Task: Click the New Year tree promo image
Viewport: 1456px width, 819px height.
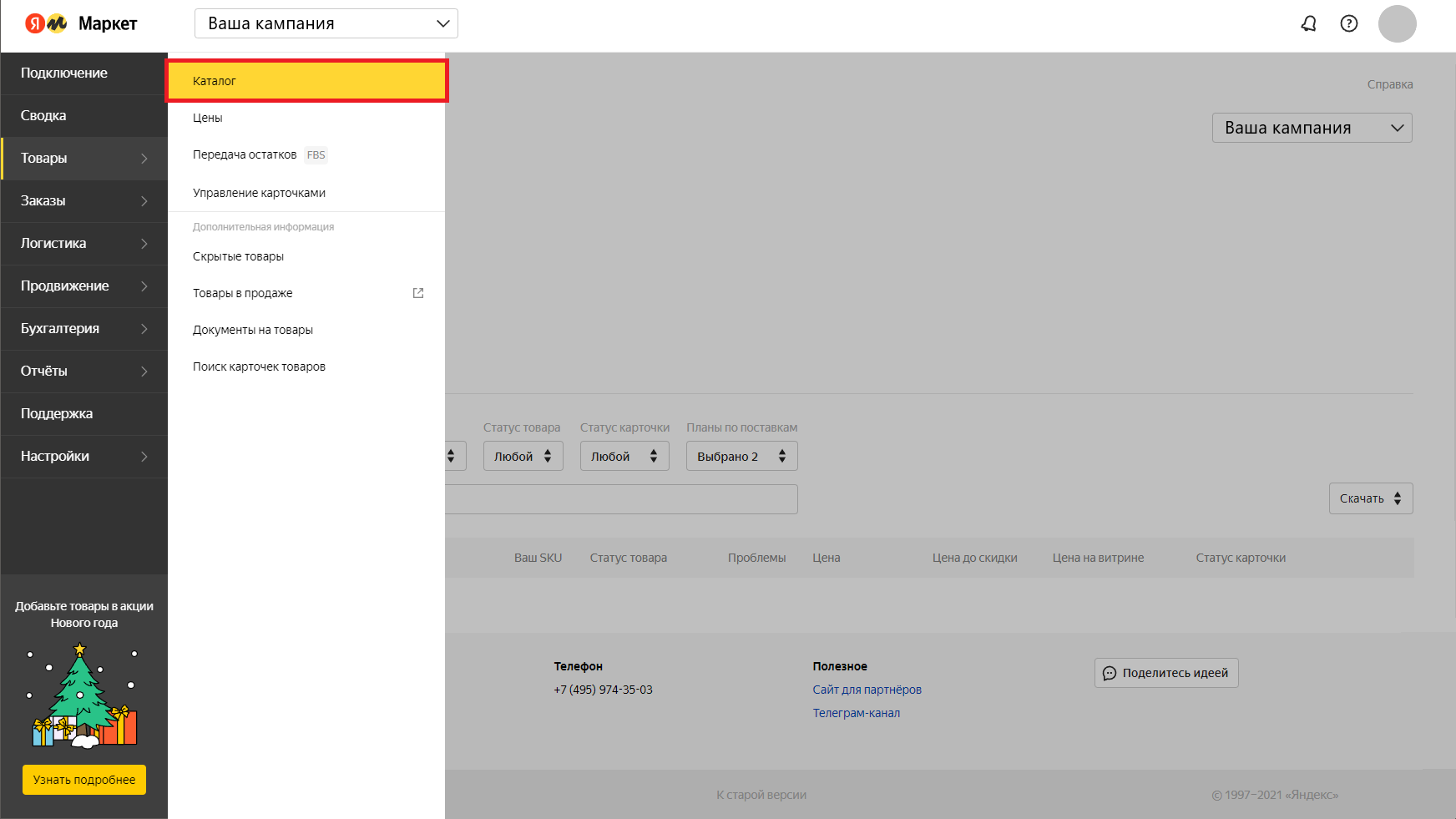Action: [x=83, y=695]
